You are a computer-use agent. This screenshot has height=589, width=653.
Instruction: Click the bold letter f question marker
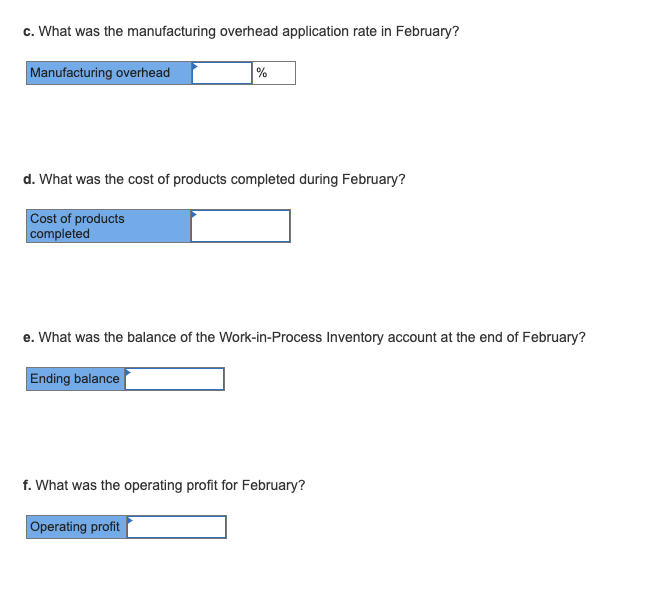[x=27, y=485]
